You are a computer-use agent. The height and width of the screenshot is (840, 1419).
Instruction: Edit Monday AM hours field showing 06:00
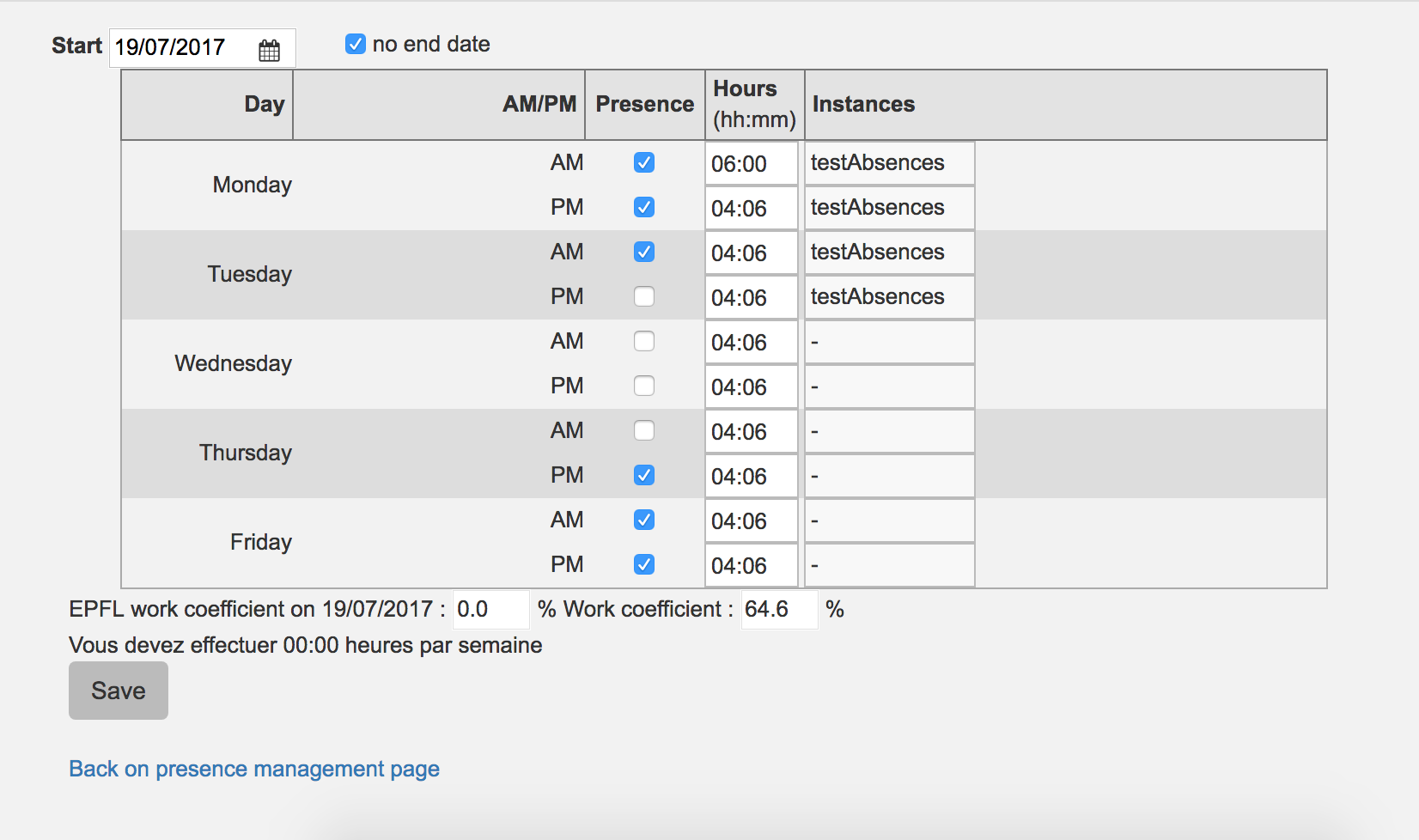[x=751, y=164]
